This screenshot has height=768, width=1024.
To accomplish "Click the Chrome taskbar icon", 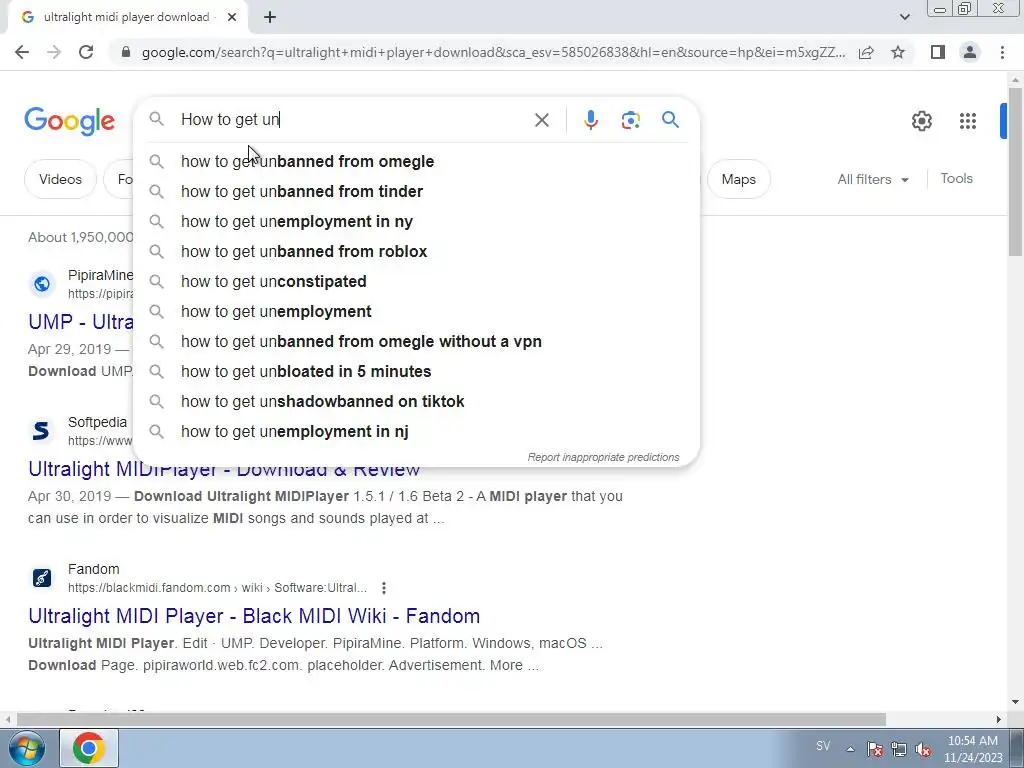I will tap(89, 748).
